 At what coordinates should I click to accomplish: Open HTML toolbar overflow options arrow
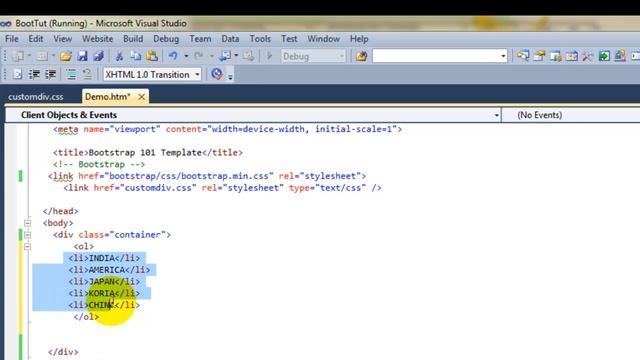point(230,76)
